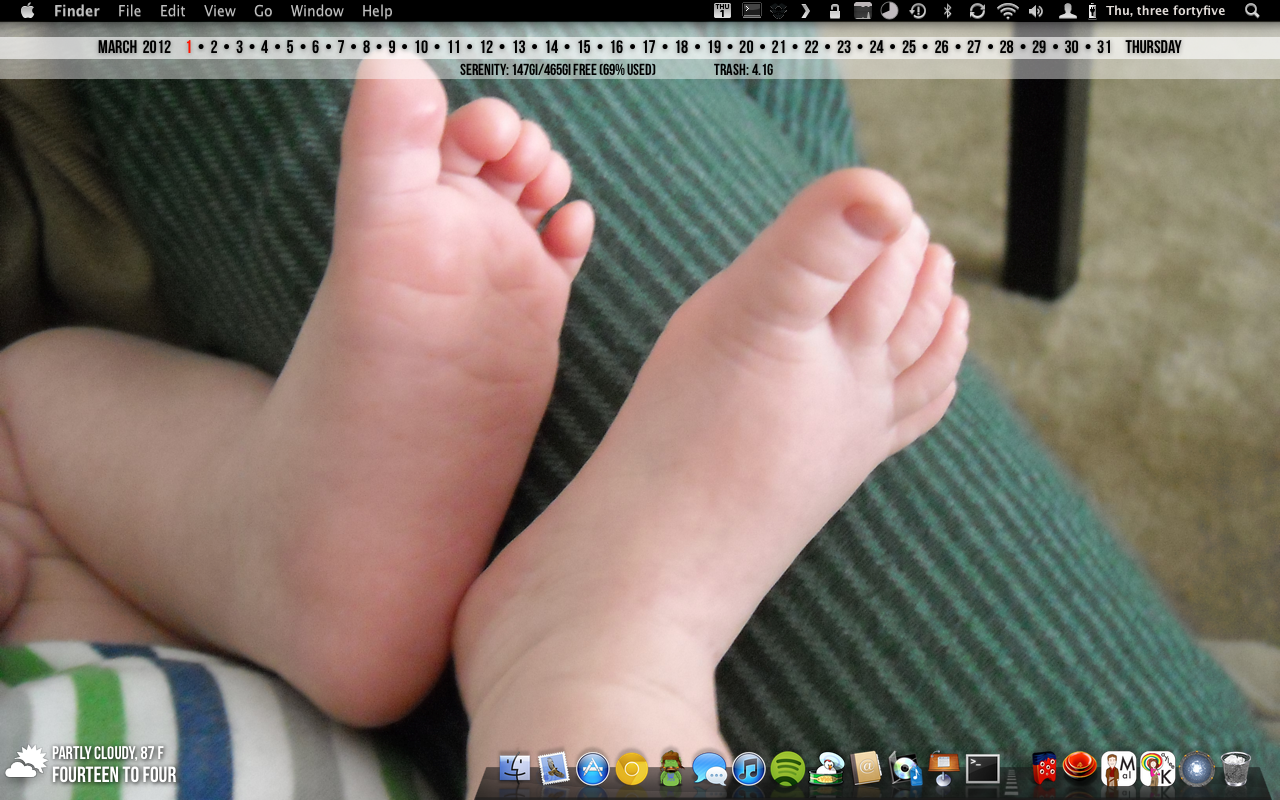1280x800 pixels.
Task: Launch Messages chat bubbles in Dock
Action: pyautogui.click(x=710, y=769)
